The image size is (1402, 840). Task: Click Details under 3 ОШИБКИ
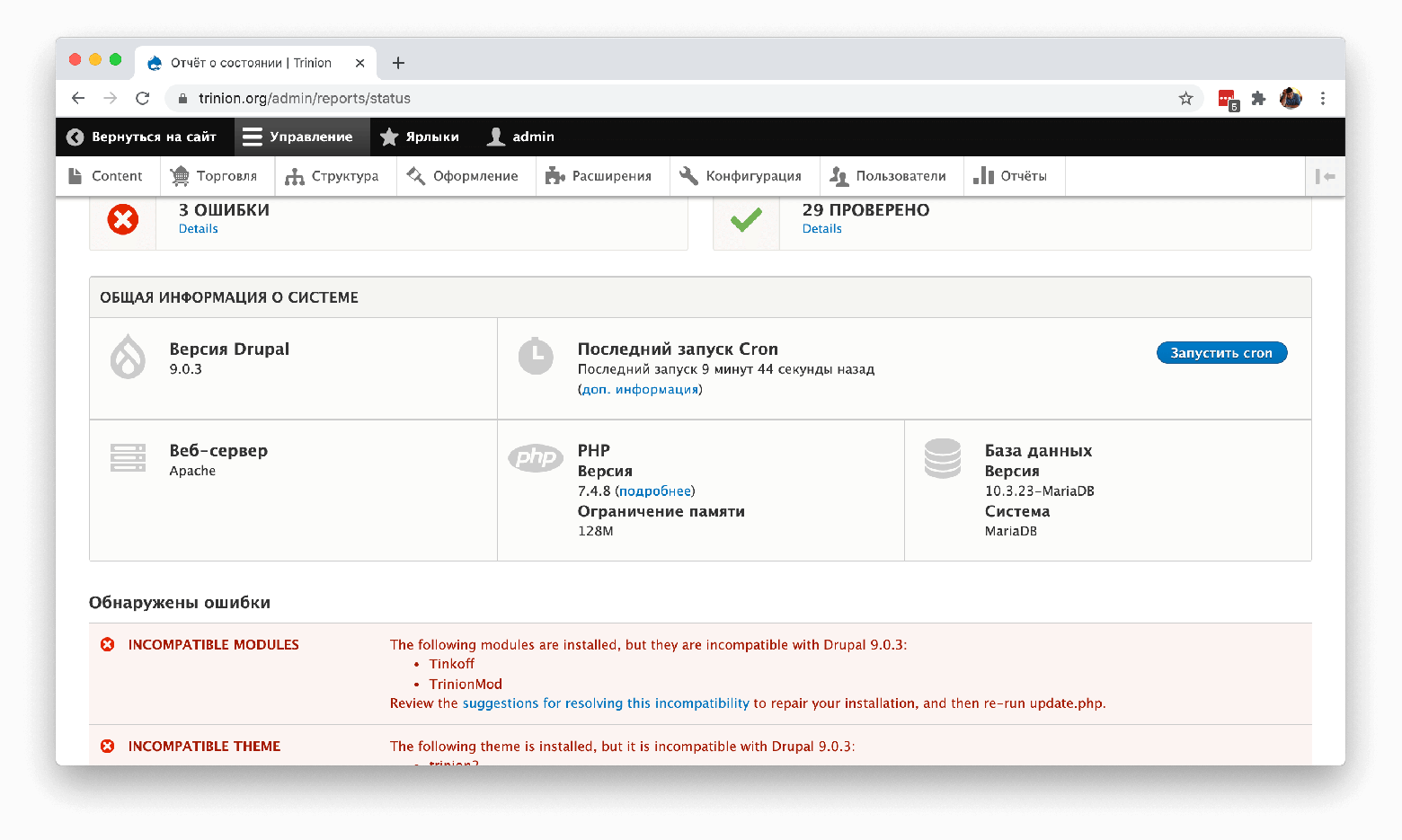(x=198, y=229)
